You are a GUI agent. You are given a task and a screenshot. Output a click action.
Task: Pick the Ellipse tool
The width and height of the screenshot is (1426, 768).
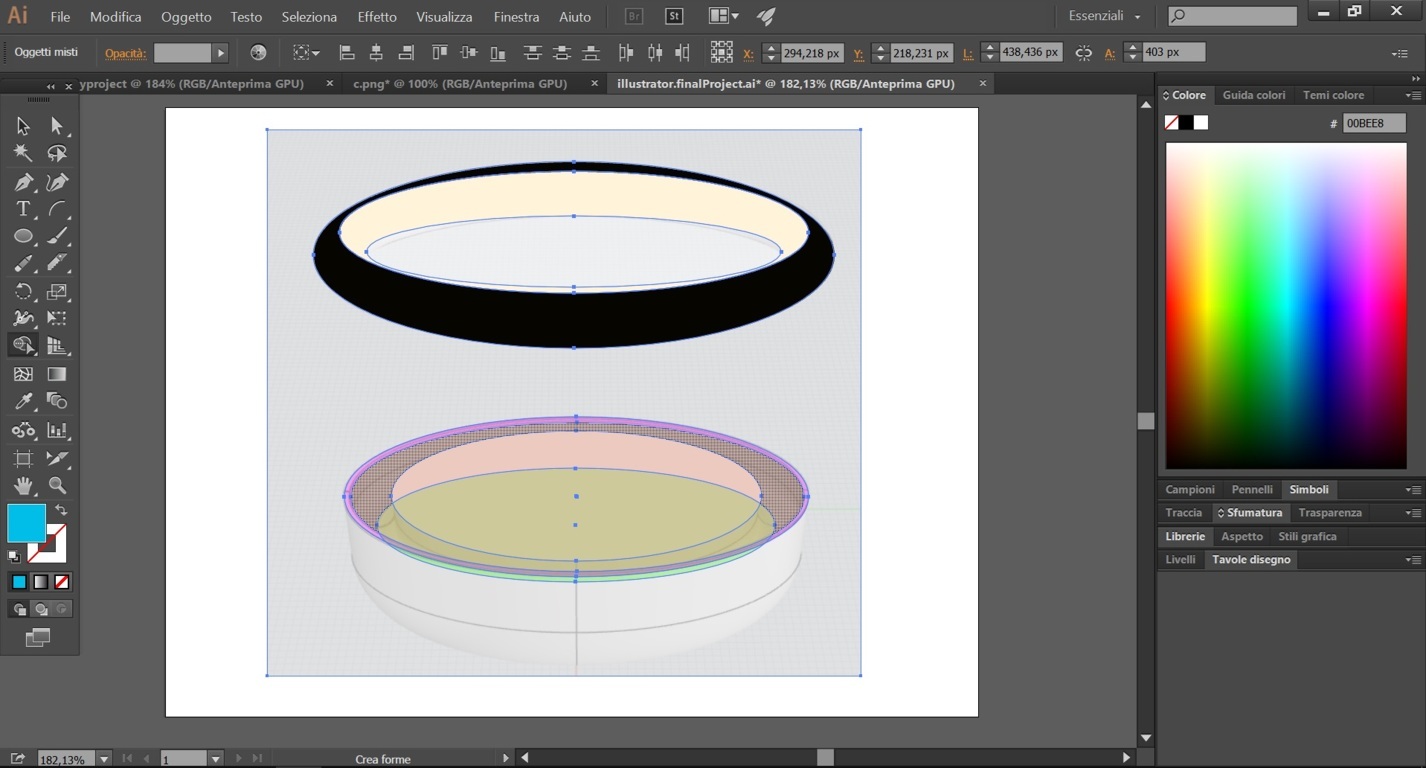click(x=22, y=235)
